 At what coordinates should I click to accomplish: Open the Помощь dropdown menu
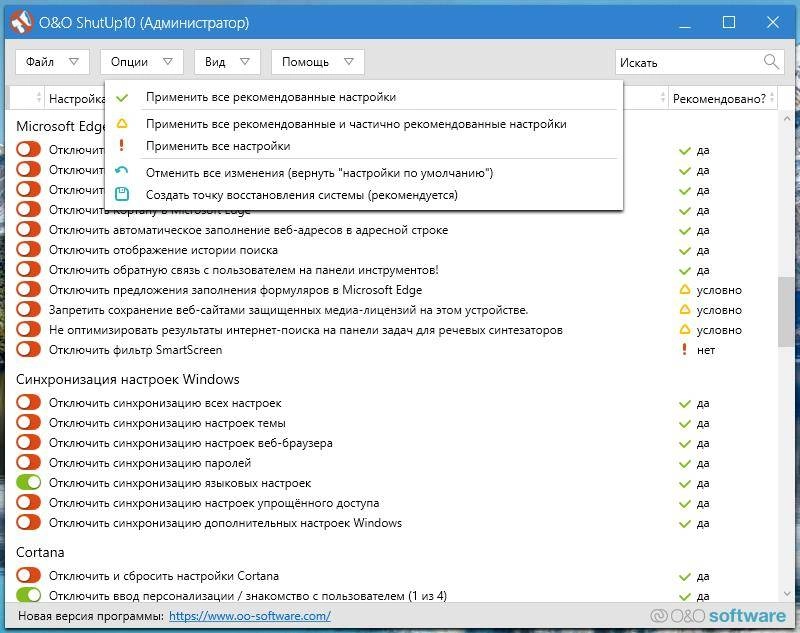(x=317, y=62)
